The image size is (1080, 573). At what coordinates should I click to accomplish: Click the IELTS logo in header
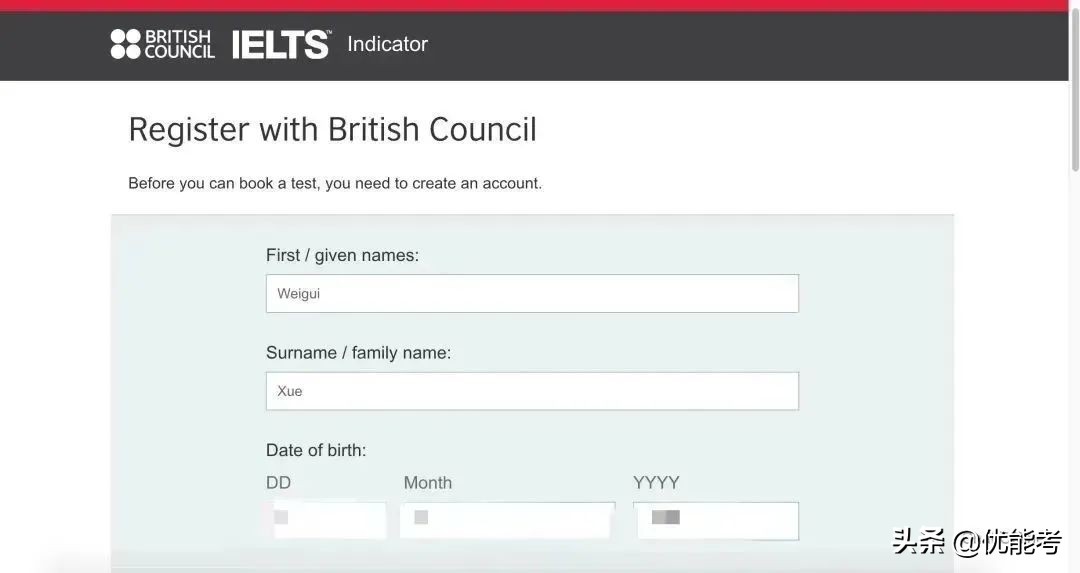tap(281, 45)
